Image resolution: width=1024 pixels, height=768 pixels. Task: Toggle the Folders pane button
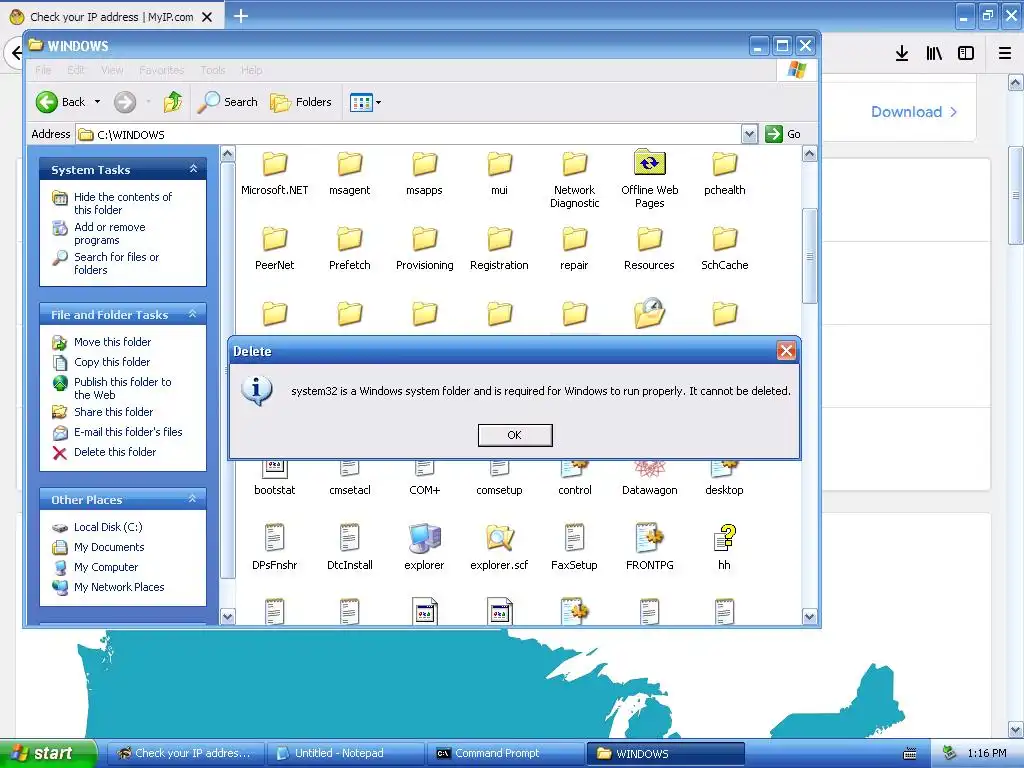tap(301, 102)
